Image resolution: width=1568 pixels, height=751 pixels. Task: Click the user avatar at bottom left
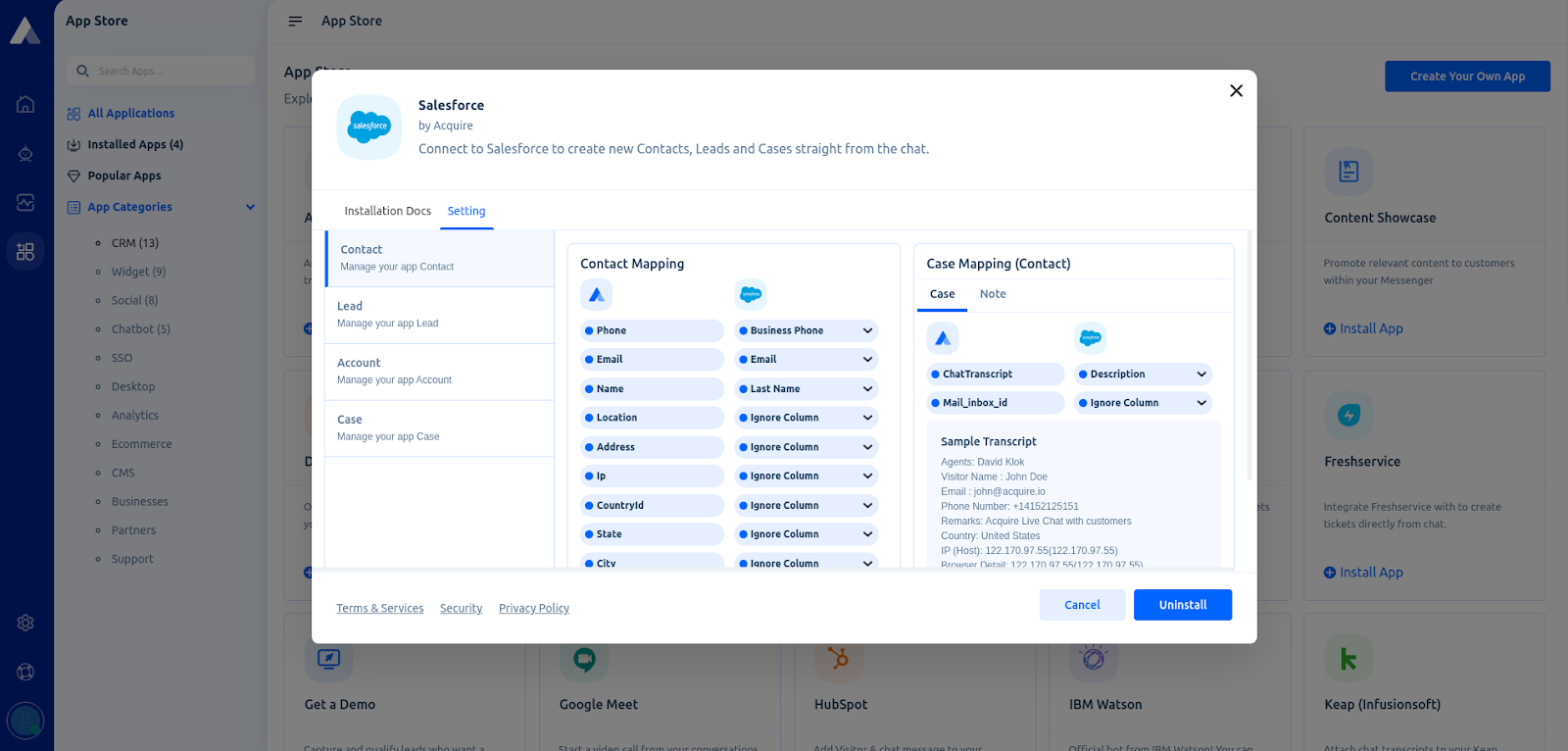25,722
